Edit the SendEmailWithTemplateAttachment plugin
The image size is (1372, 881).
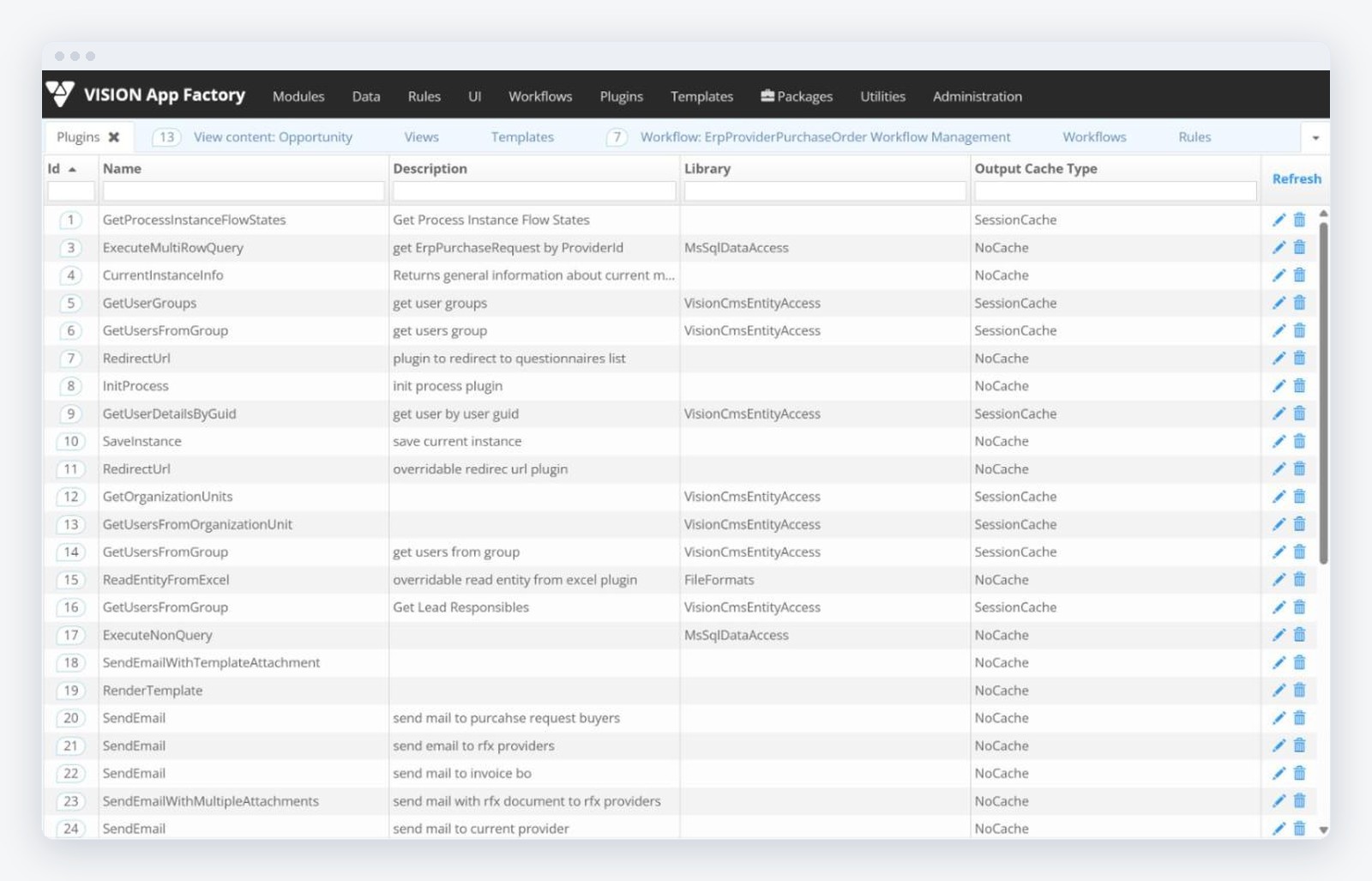click(x=1279, y=662)
